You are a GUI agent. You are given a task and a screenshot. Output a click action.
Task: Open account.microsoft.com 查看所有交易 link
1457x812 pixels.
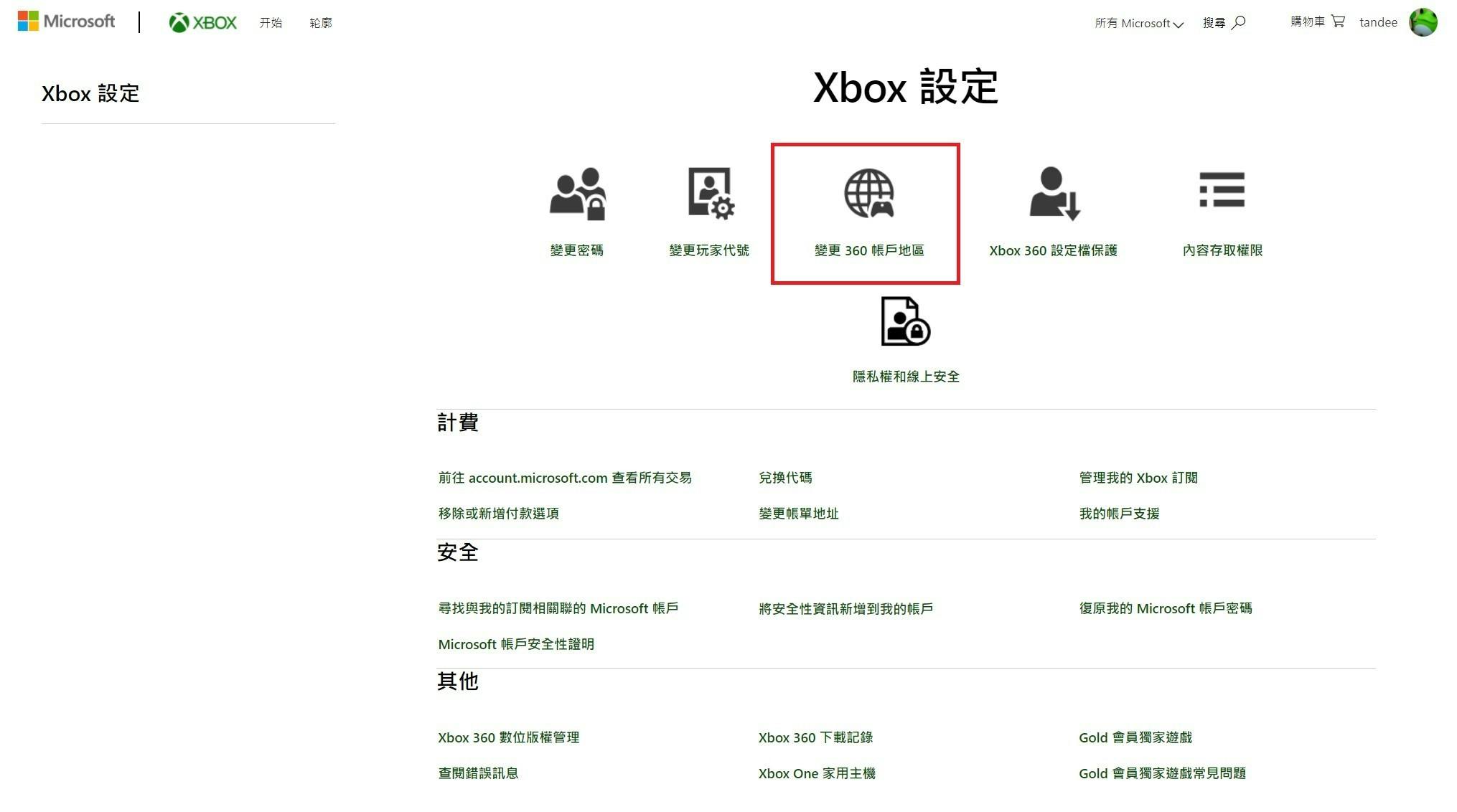coord(565,478)
